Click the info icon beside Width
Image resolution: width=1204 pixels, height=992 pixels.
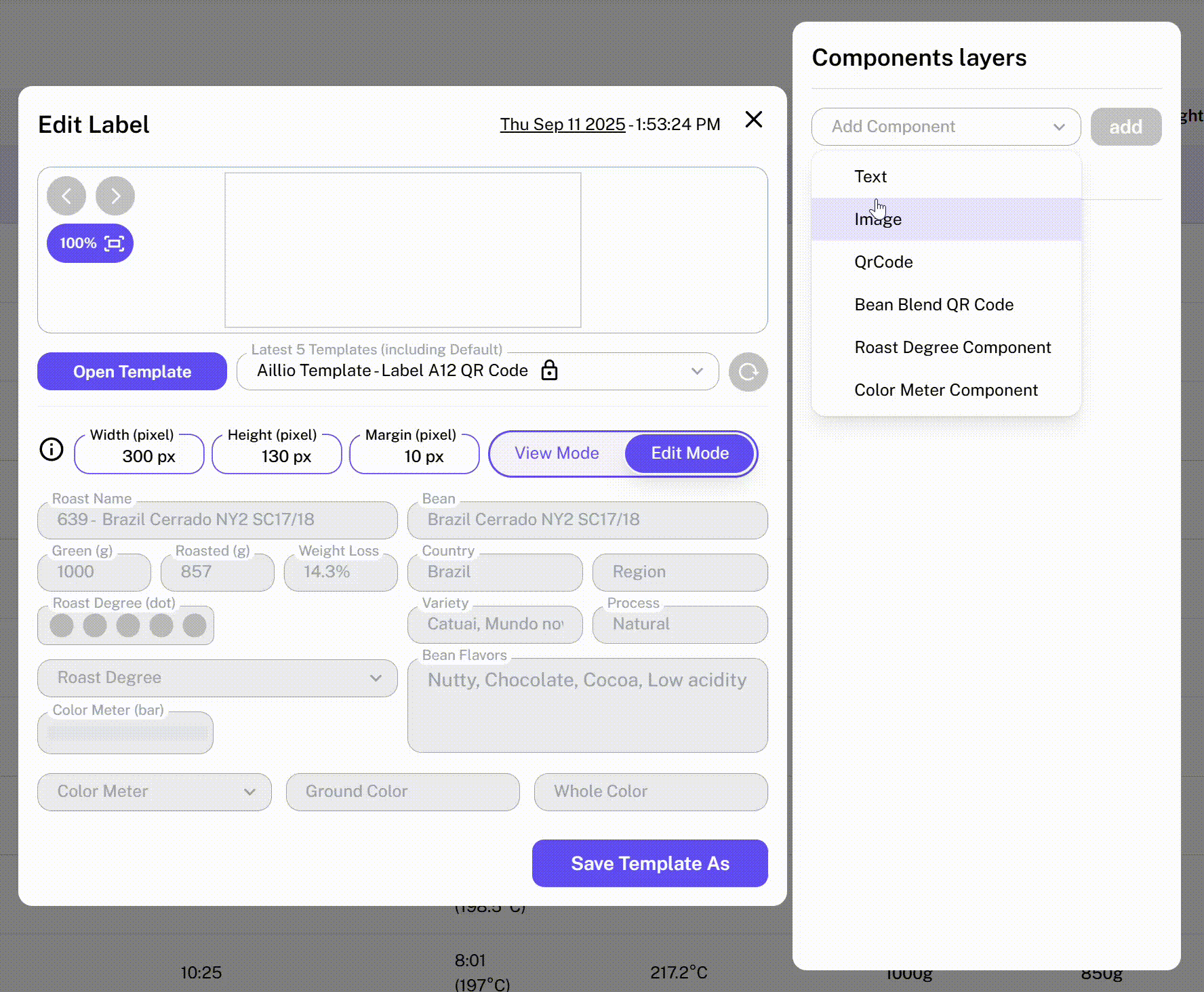click(52, 449)
